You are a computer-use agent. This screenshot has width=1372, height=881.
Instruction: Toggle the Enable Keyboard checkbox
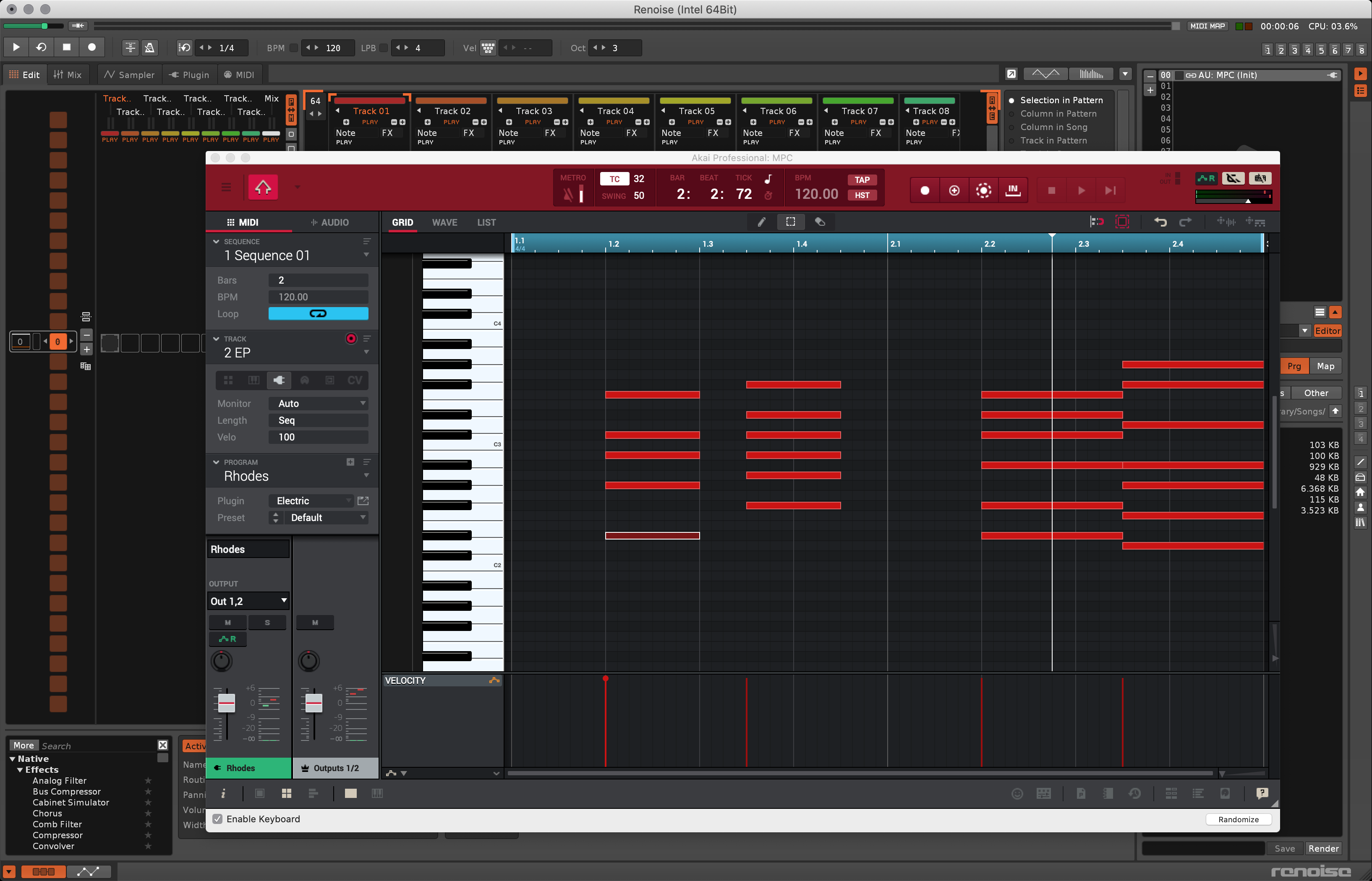coord(217,818)
